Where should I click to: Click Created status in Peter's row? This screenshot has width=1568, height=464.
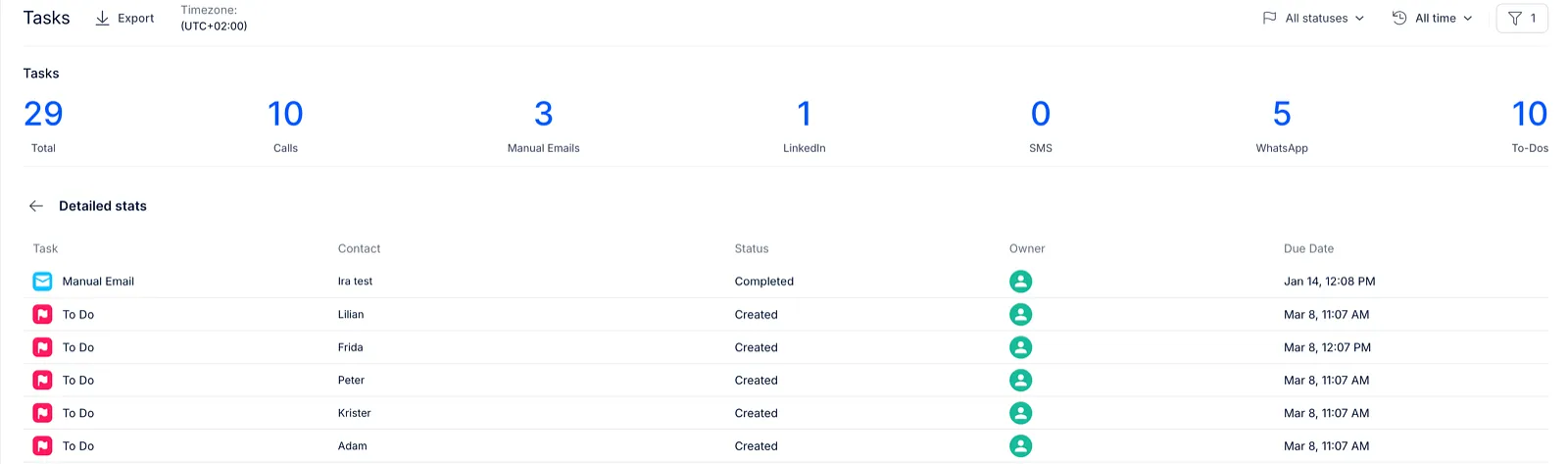tap(756, 381)
